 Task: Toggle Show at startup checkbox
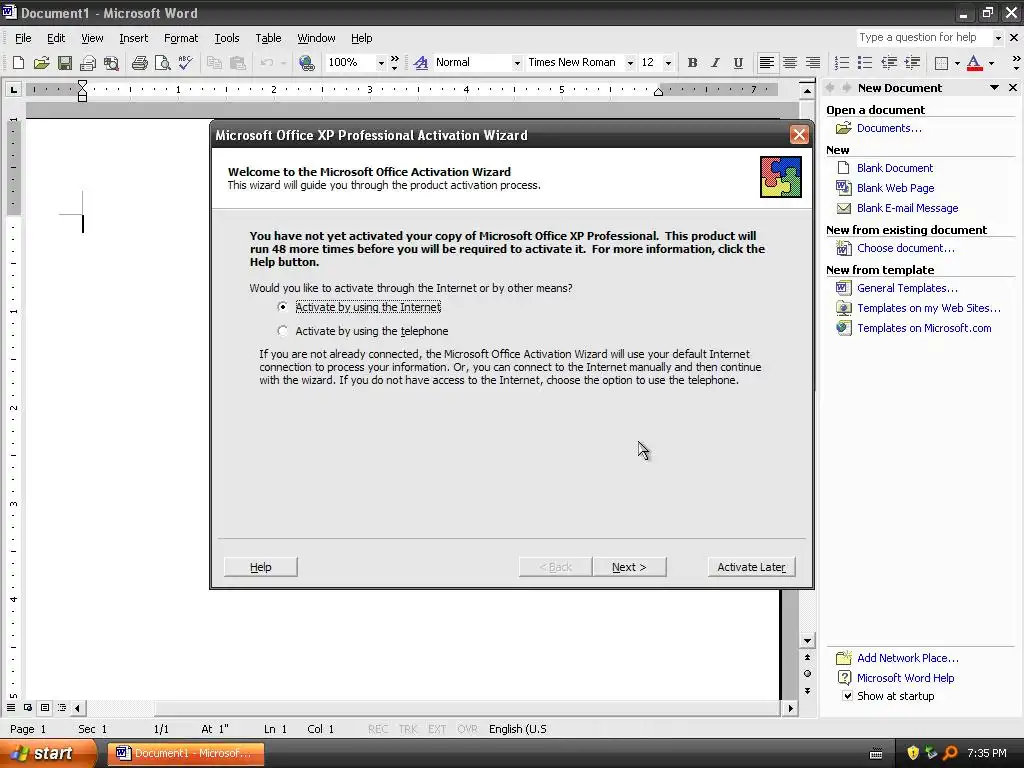coord(847,696)
